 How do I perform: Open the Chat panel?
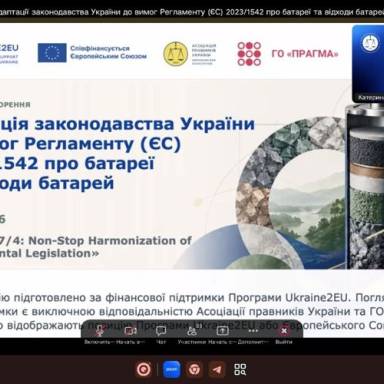coord(161,331)
